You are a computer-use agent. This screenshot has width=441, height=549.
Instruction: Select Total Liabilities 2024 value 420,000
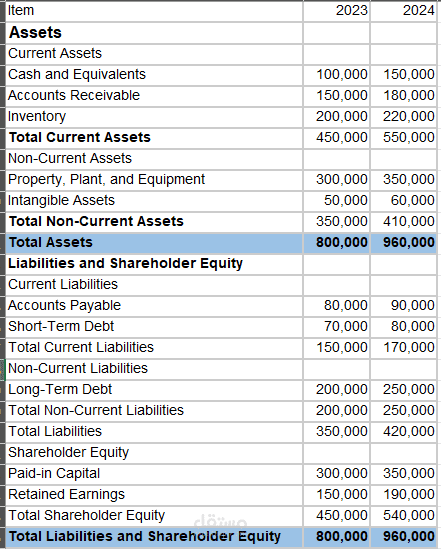coord(404,432)
